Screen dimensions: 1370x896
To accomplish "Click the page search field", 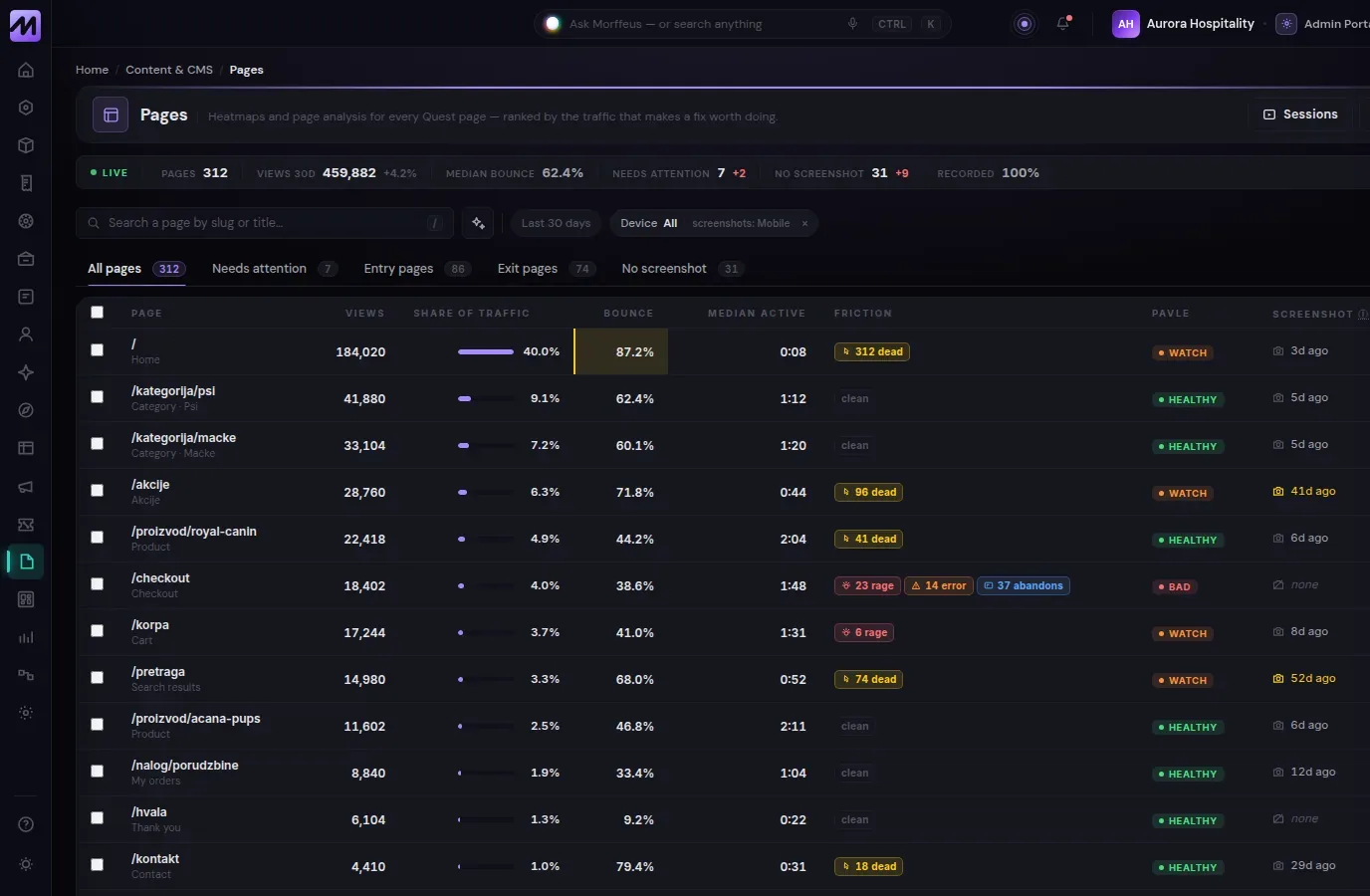I will coord(265,223).
